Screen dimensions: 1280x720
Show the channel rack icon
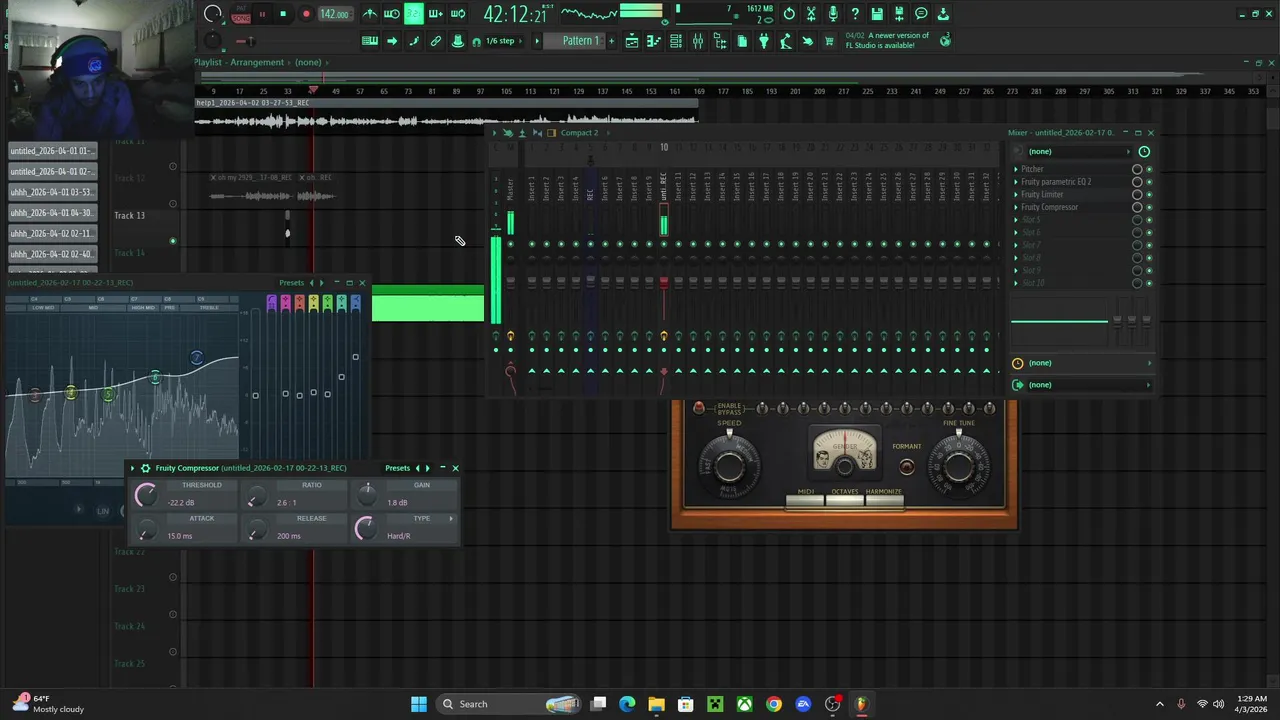676,41
